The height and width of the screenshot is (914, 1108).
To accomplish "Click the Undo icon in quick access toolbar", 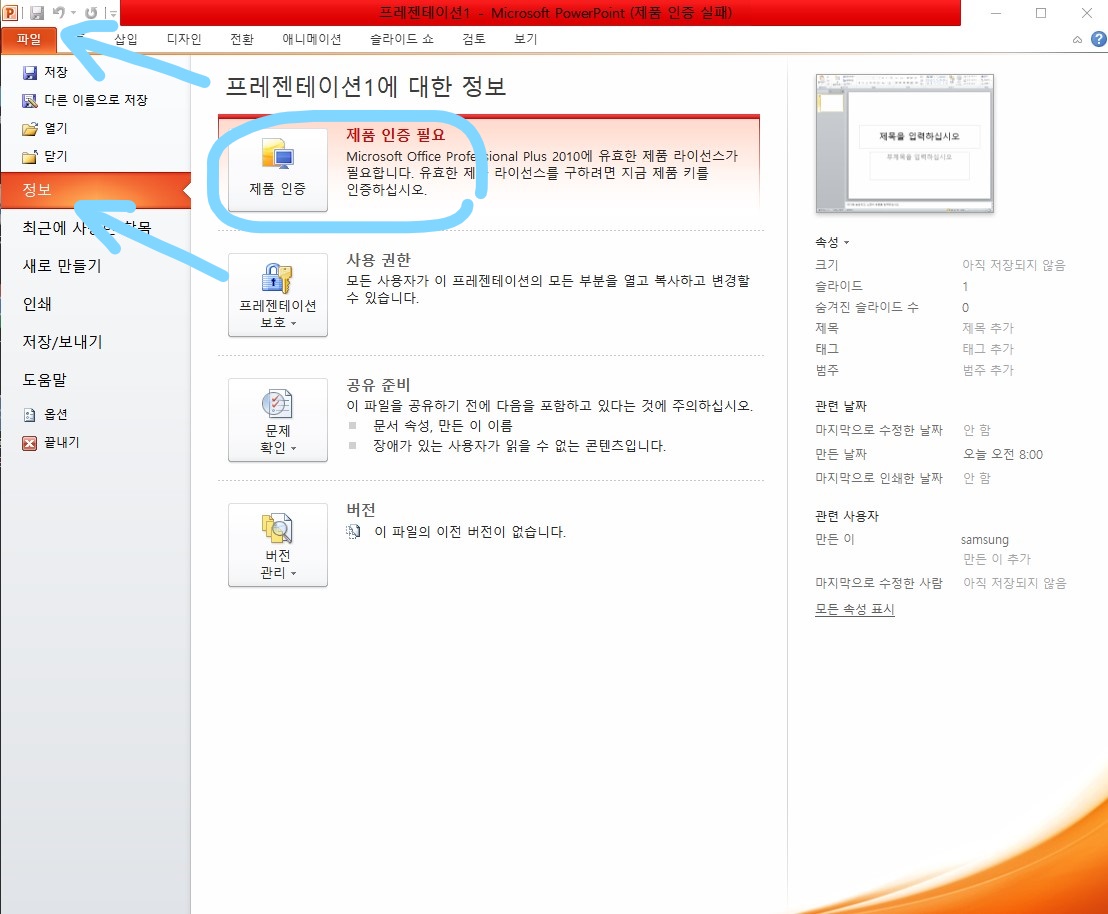I will click(59, 13).
